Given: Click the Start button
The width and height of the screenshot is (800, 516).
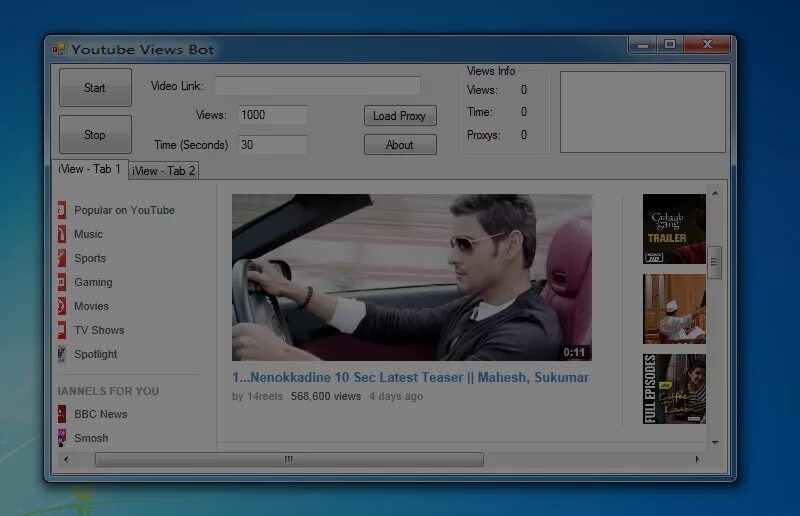Looking at the screenshot, I should pyautogui.click(x=95, y=88).
